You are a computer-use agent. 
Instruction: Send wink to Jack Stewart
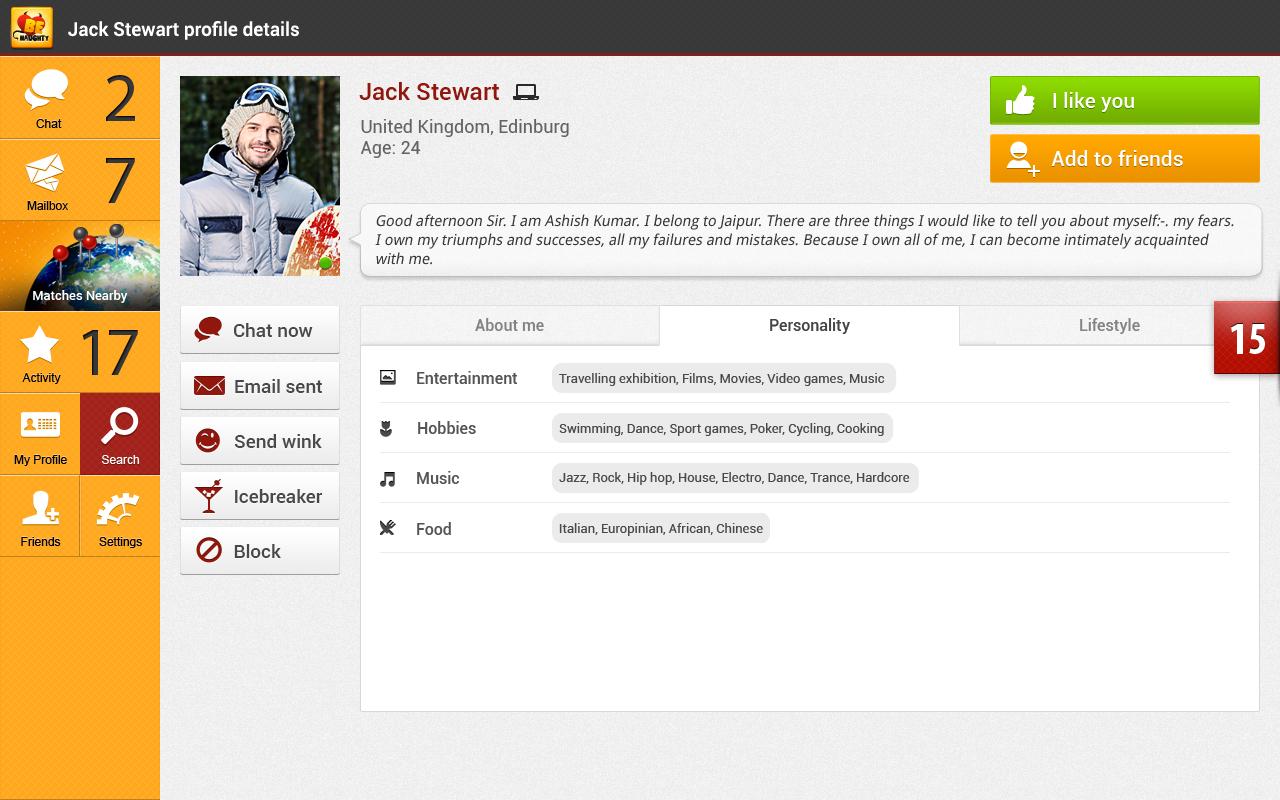pyautogui.click(x=260, y=441)
